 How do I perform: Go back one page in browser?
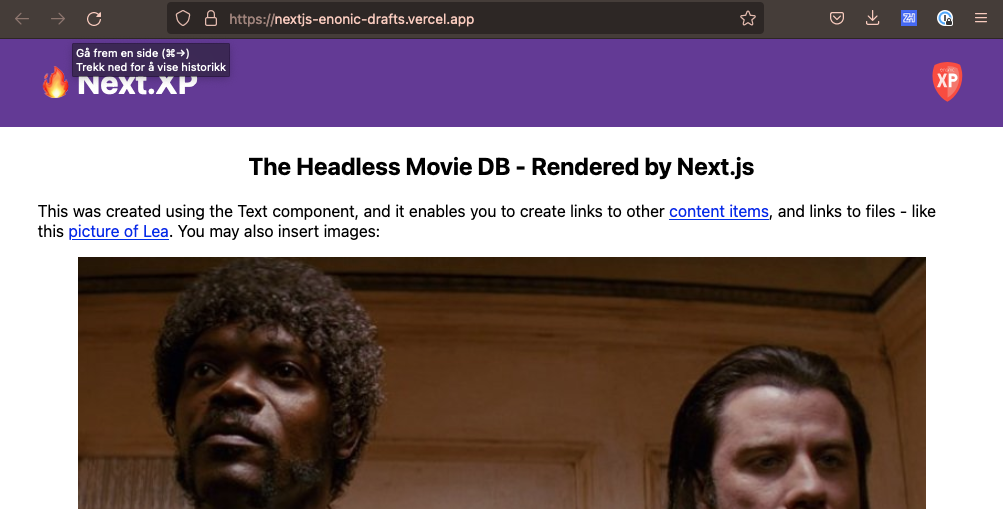point(22,19)
